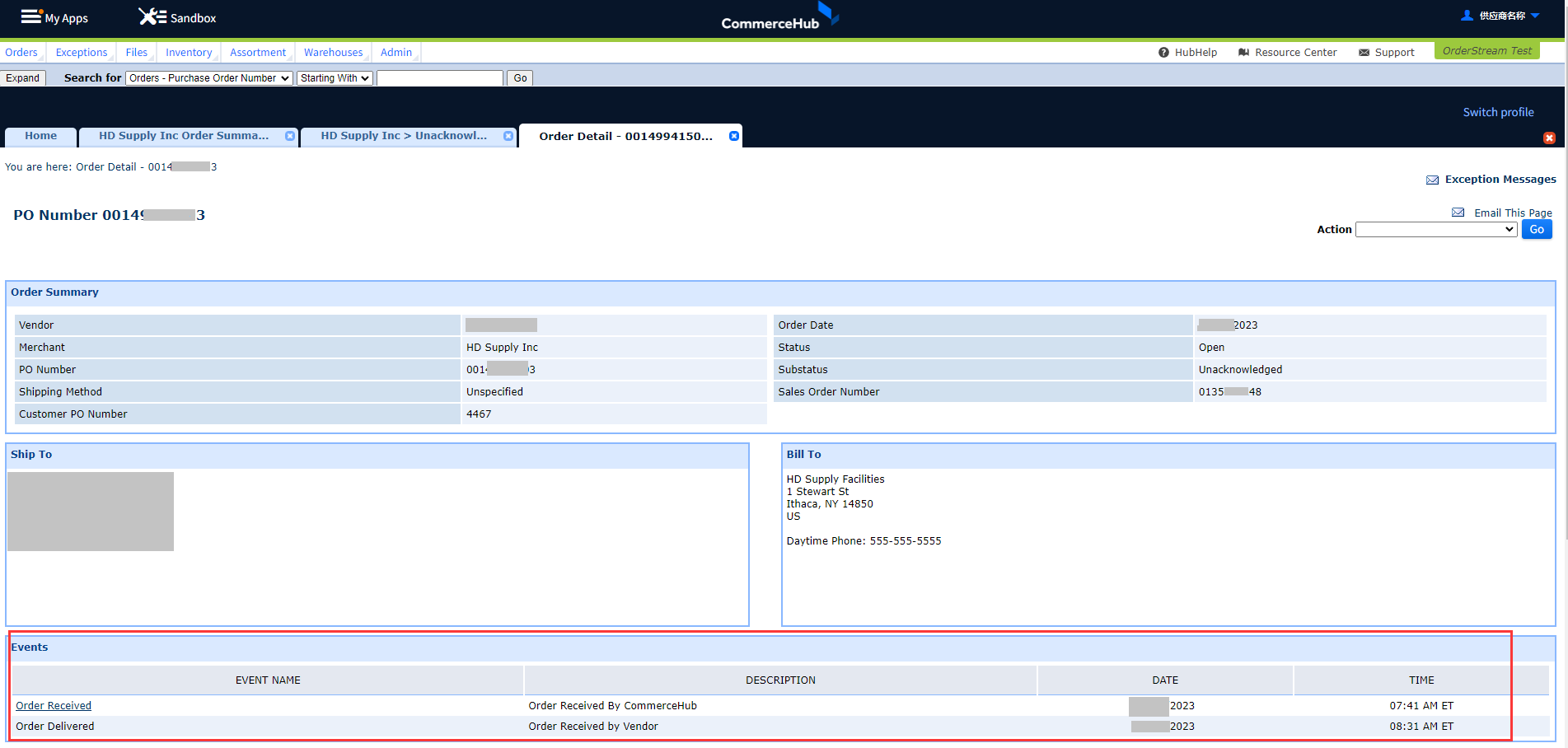The width and height of the screenshot is (1568, 748).
Task: Switch to HD Supply Inc Unacknowledged tab
Action: [x=404, y=136]
